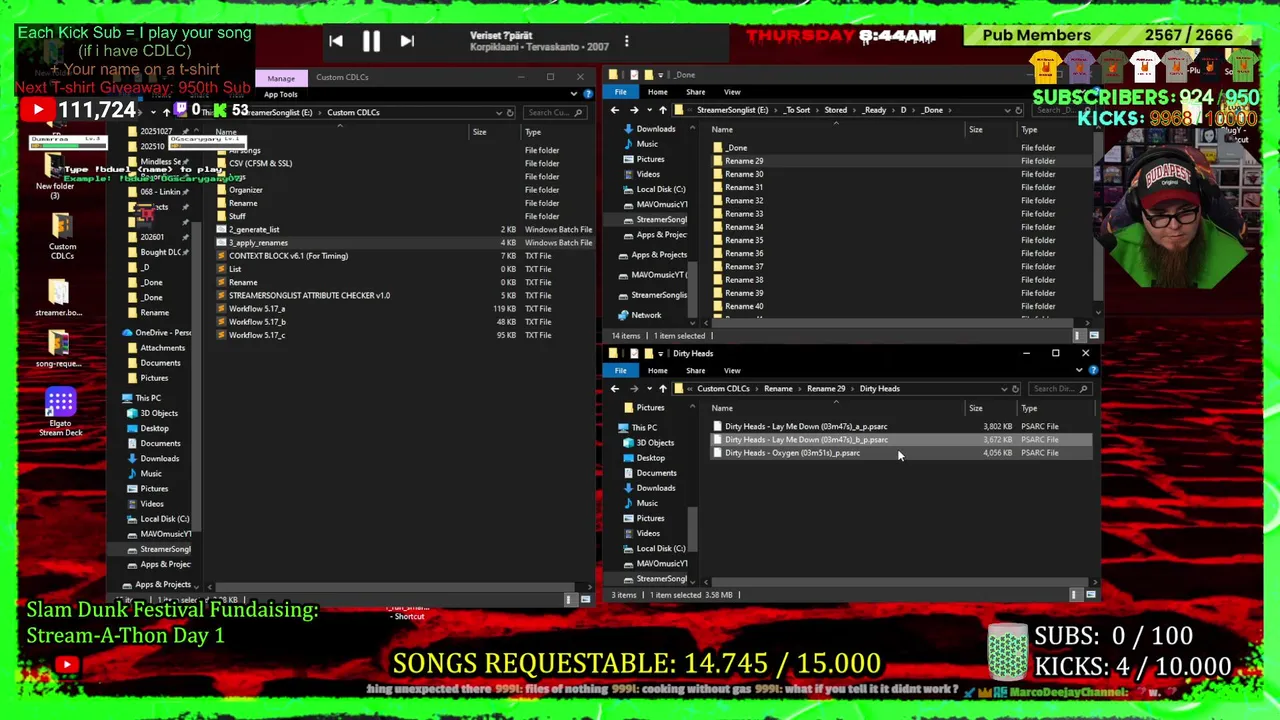
Task: Skip to next track in media player
Action: coord(407,41)
